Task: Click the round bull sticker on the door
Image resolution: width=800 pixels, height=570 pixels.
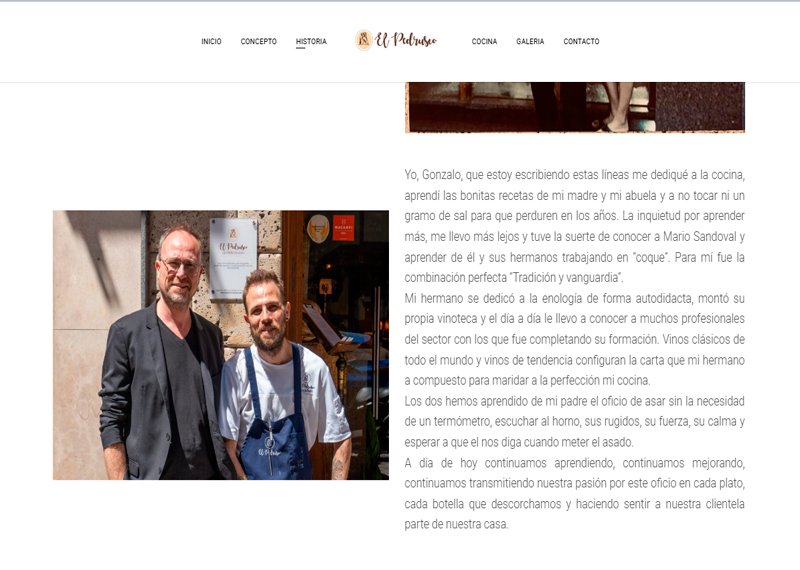Action: [318, 228]
